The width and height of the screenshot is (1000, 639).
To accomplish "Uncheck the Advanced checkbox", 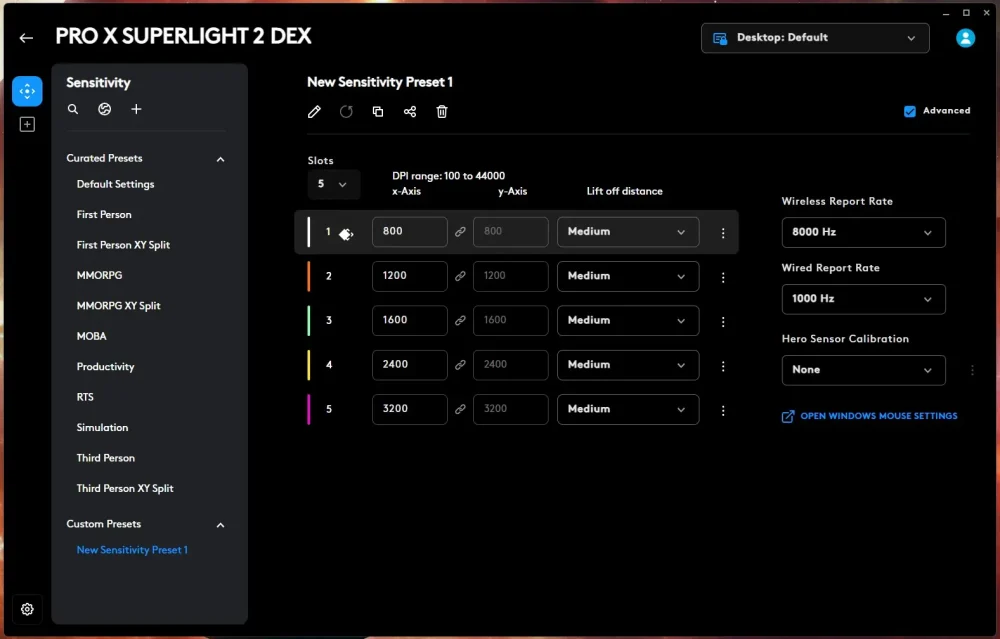I will [909, 112].
